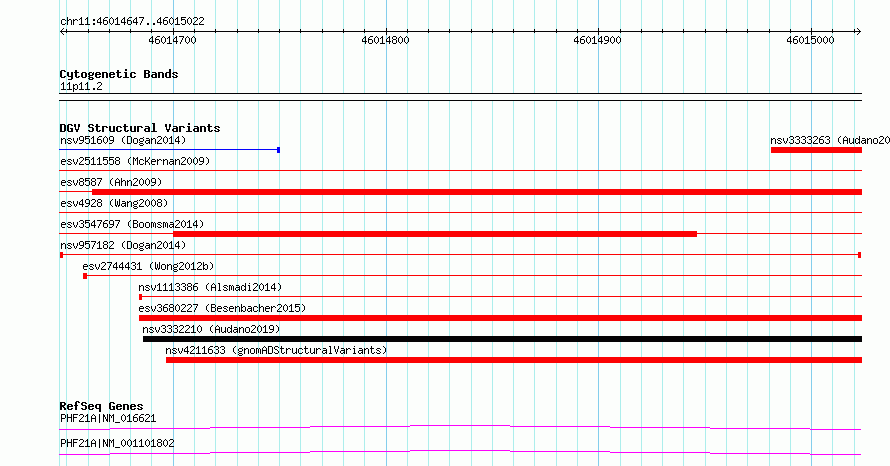Select the DGV Structural Variants track title
The height and width of the screenshot is (466, 890).
[x=140, y=128]
